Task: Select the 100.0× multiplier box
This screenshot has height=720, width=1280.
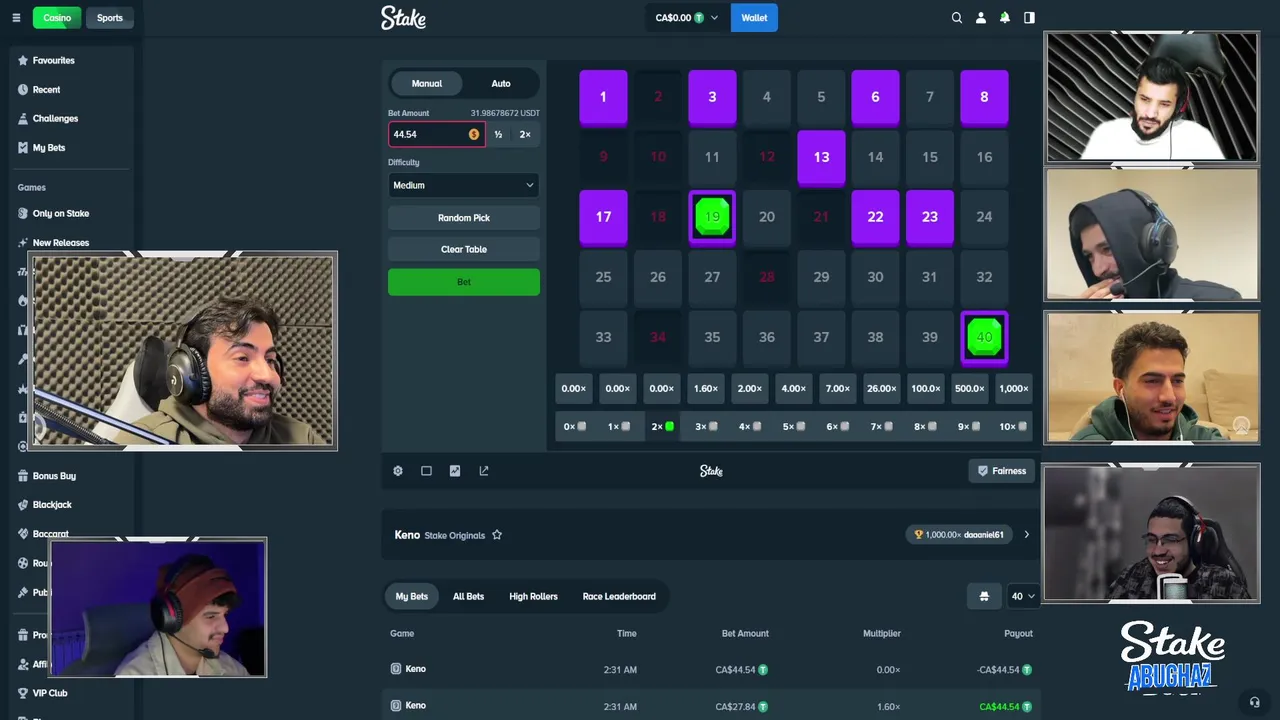Action: (x=925, y=388)
